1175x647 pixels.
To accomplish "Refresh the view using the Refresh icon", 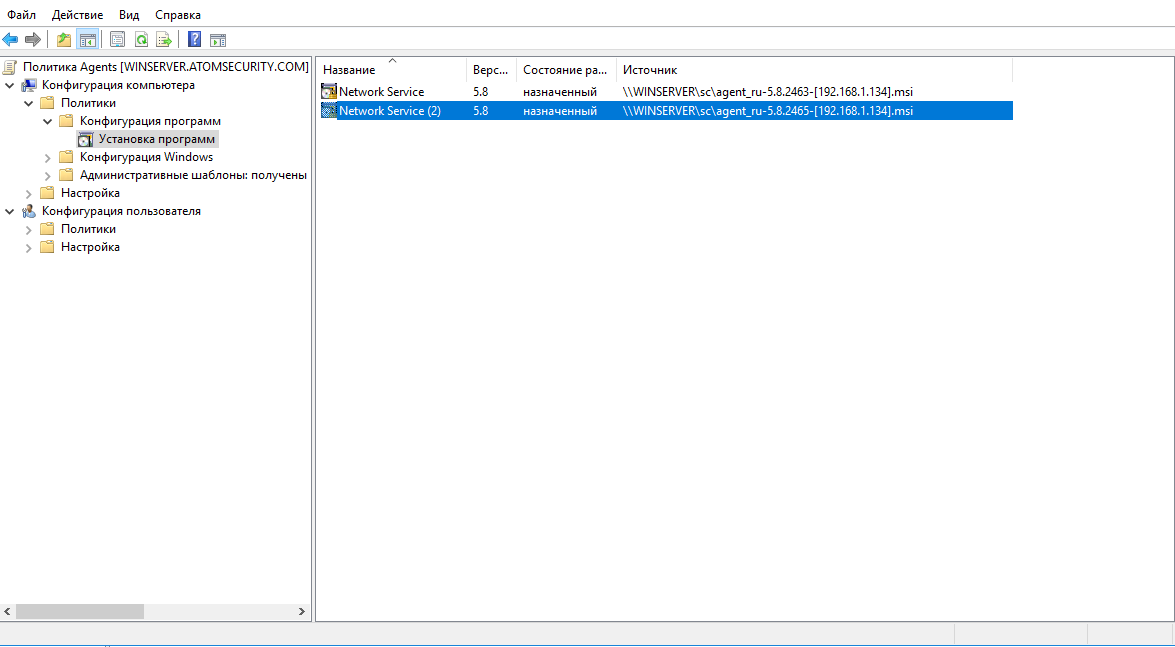I will 142,39.
